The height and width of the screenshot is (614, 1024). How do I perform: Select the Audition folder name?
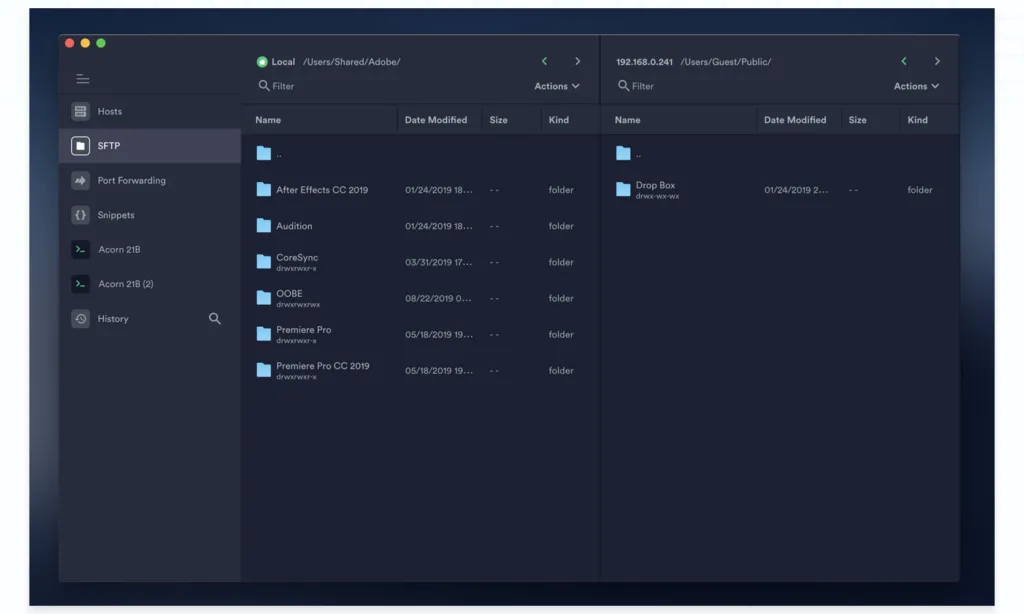coord(294,226)
